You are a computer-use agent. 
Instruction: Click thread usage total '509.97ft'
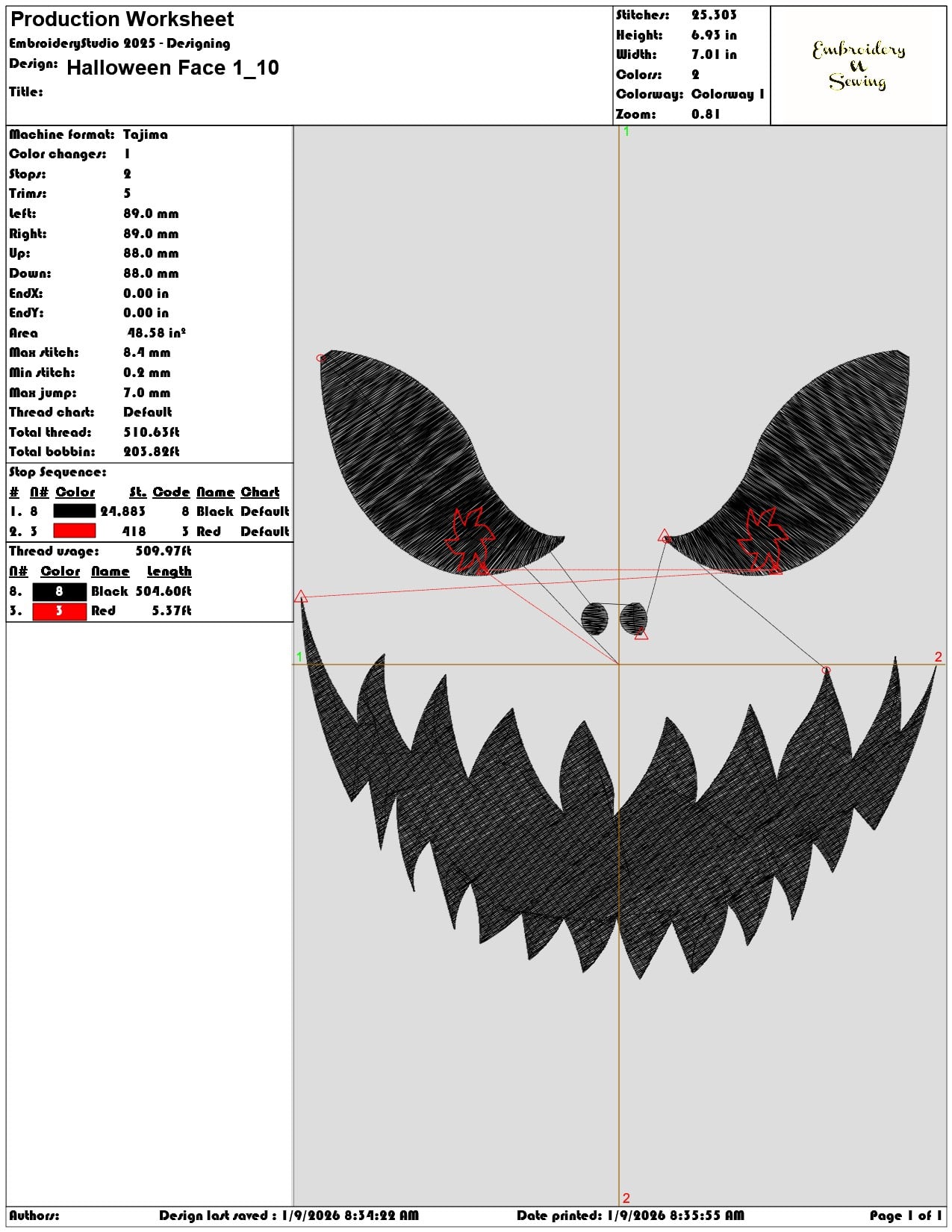(164, 551)
